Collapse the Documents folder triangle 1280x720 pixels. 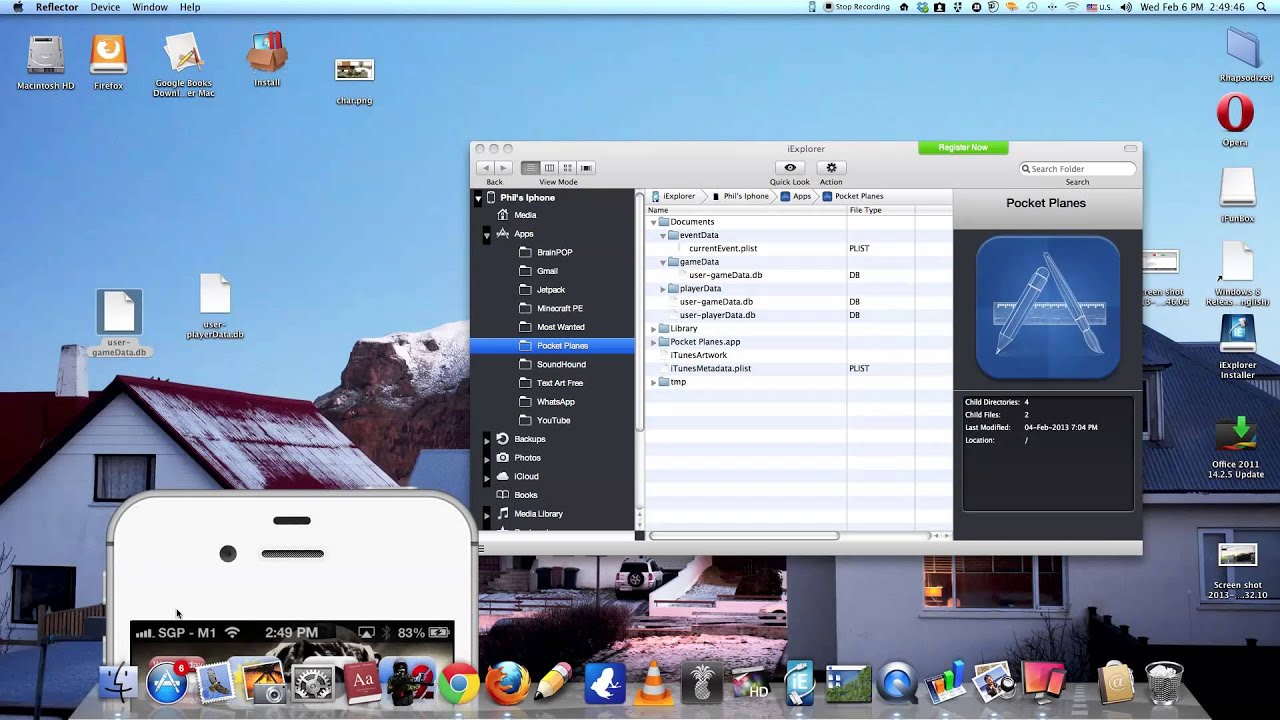click(x=653, y=222)
